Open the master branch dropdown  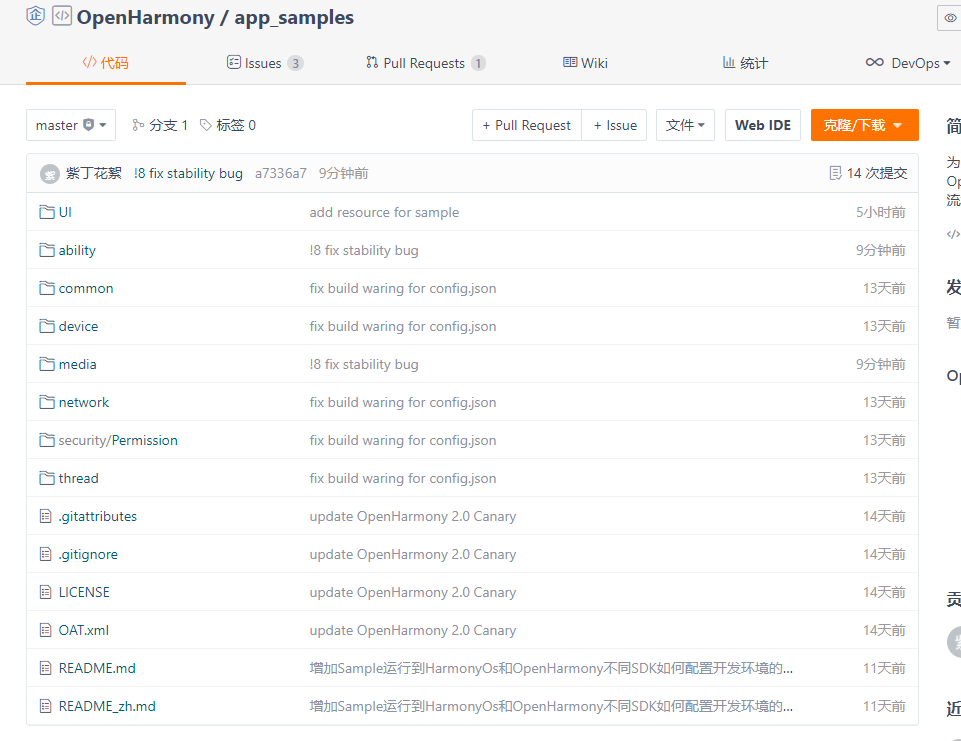pos(71,125)
